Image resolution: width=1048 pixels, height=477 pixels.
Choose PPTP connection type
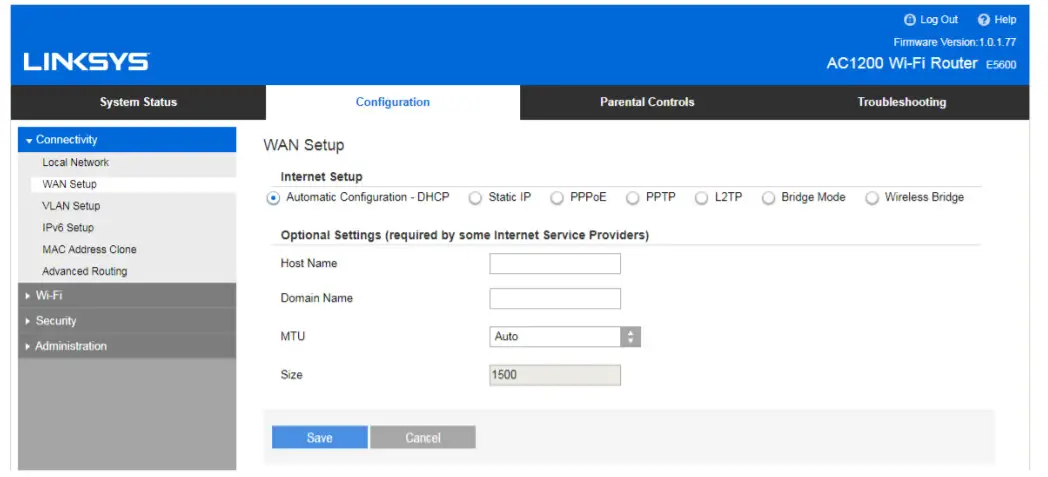click(632, 198)
